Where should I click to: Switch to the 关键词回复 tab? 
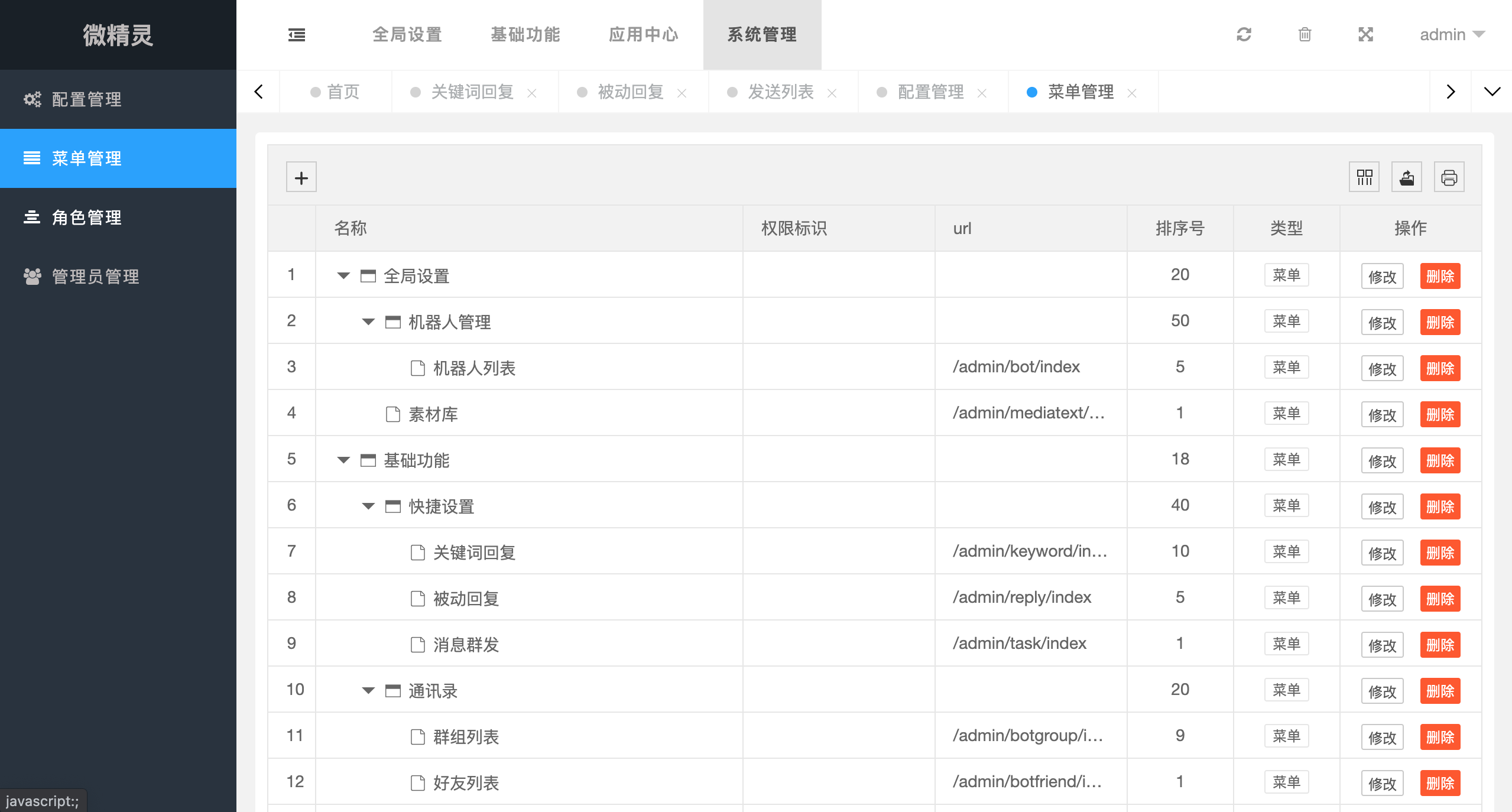[x=472, y=92]
